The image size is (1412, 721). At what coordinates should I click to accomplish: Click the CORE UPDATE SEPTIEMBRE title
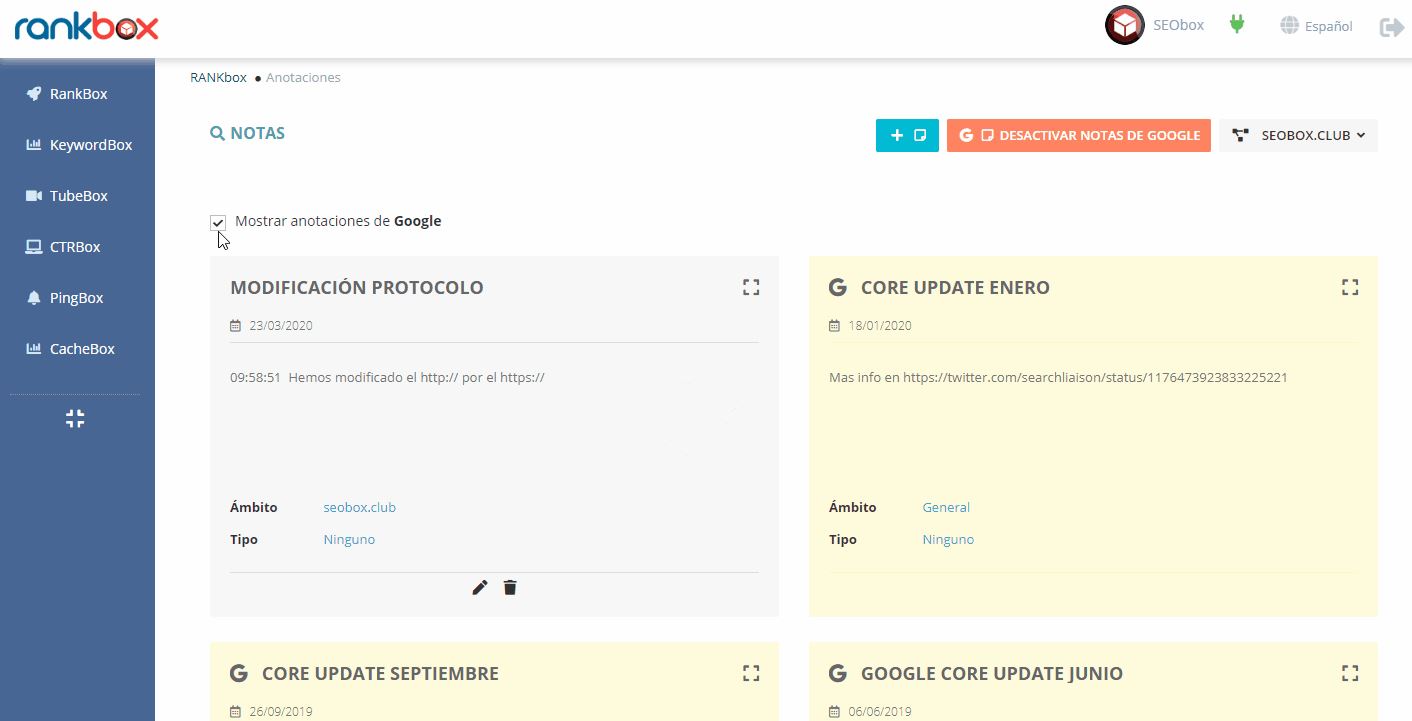point(380,674)
